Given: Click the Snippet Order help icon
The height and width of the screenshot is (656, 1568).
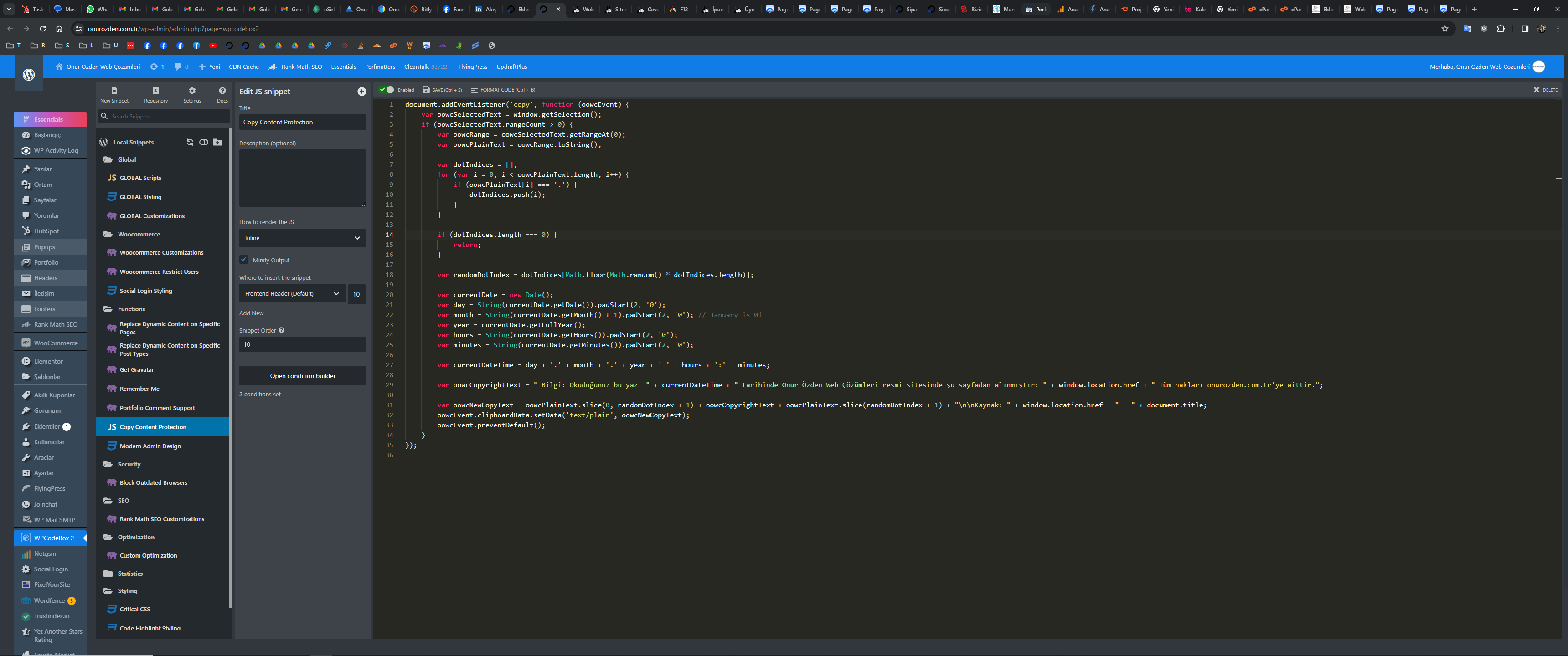Looking at the screenshot, I should pyautogui.click(x=281, y=330).
